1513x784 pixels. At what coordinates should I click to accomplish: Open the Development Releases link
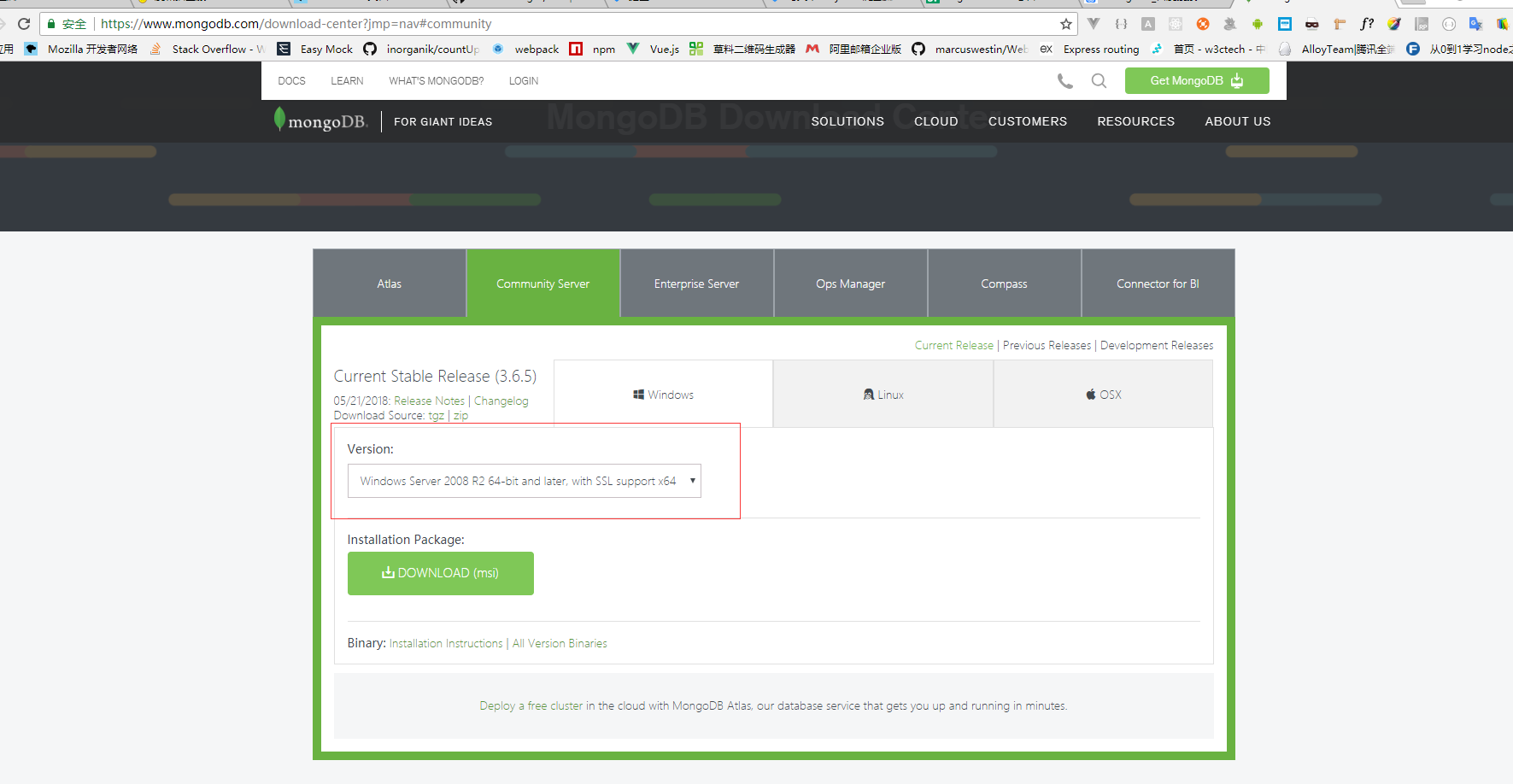pos(1157,345)
